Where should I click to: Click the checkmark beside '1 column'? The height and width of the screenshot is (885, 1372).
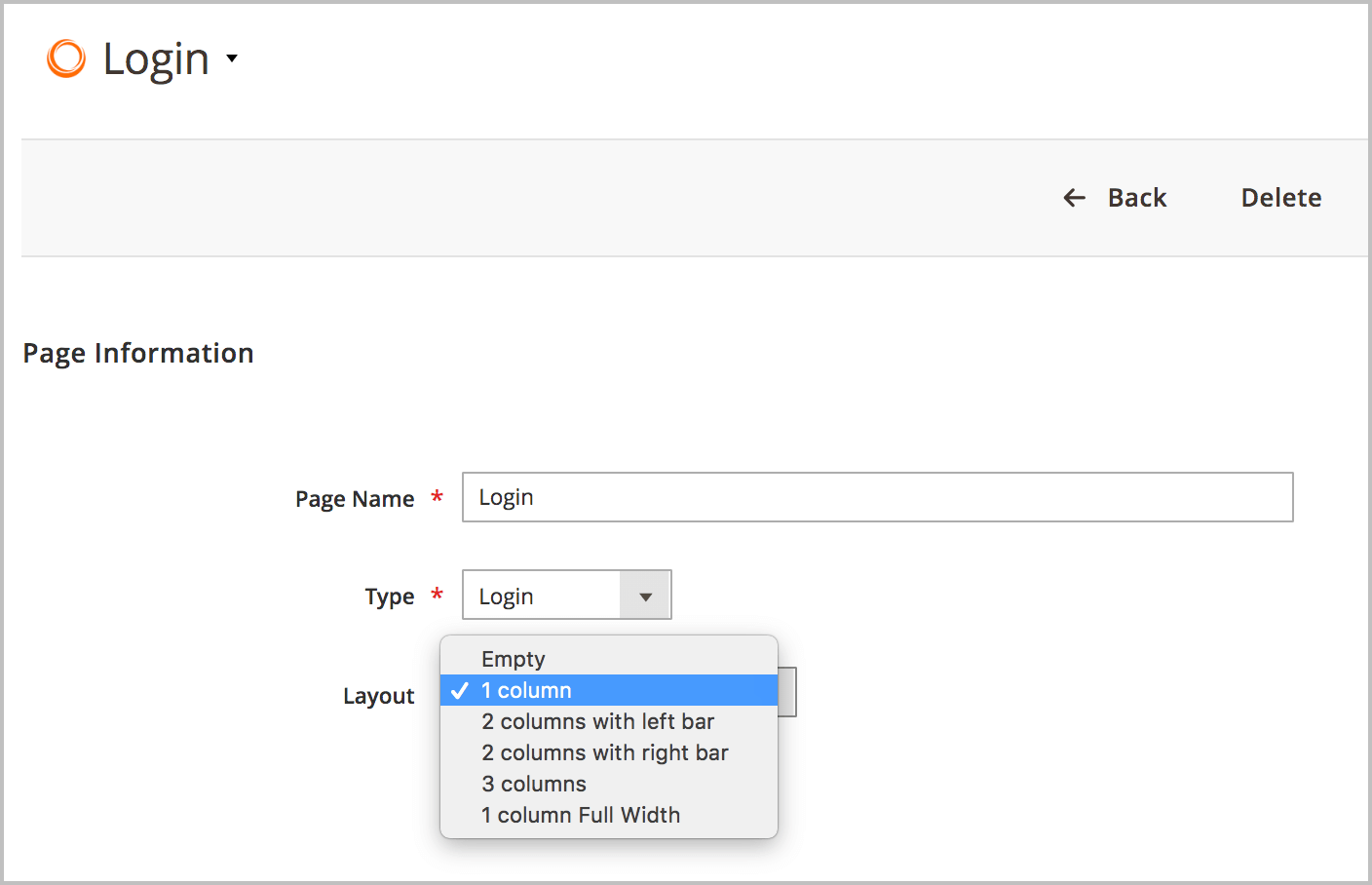click(460, 690)
